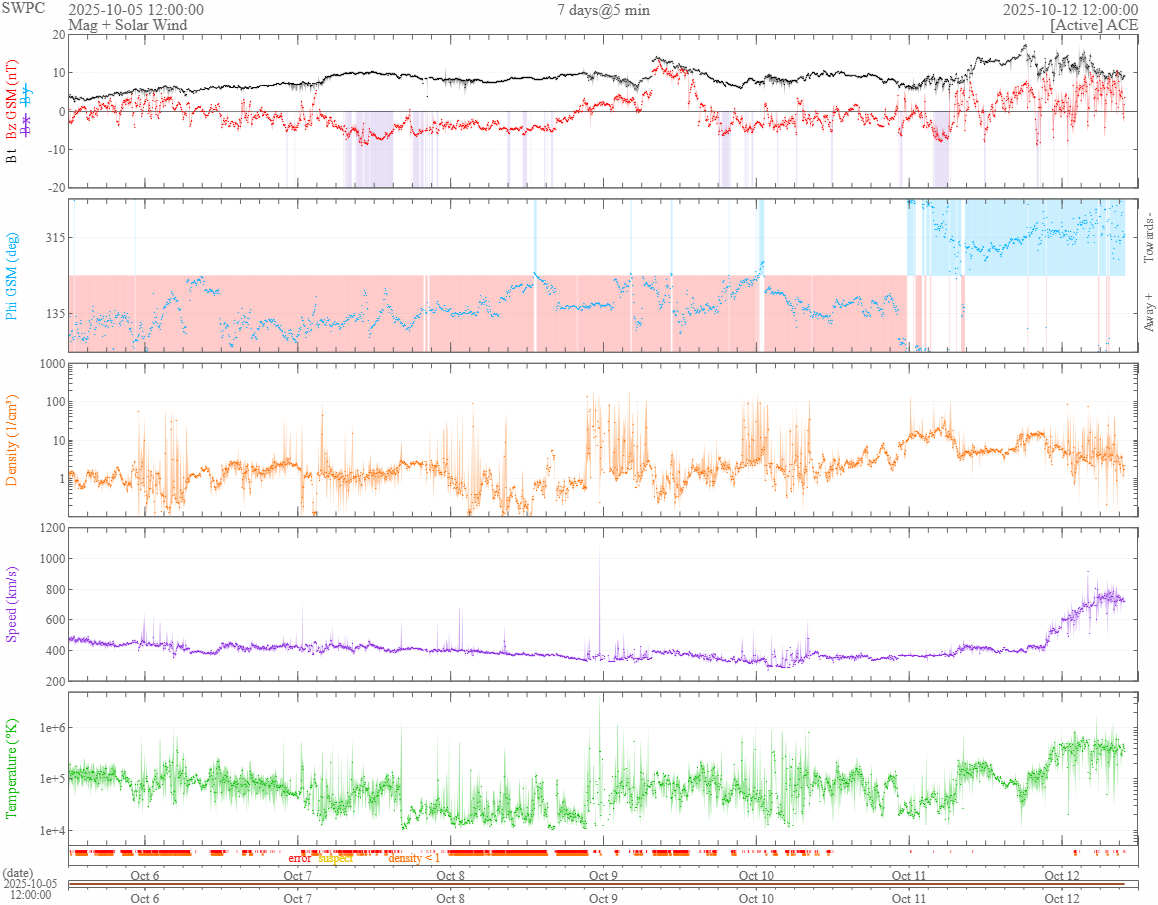Click the 1000 tick on the Density axis

tap(52, 363)
